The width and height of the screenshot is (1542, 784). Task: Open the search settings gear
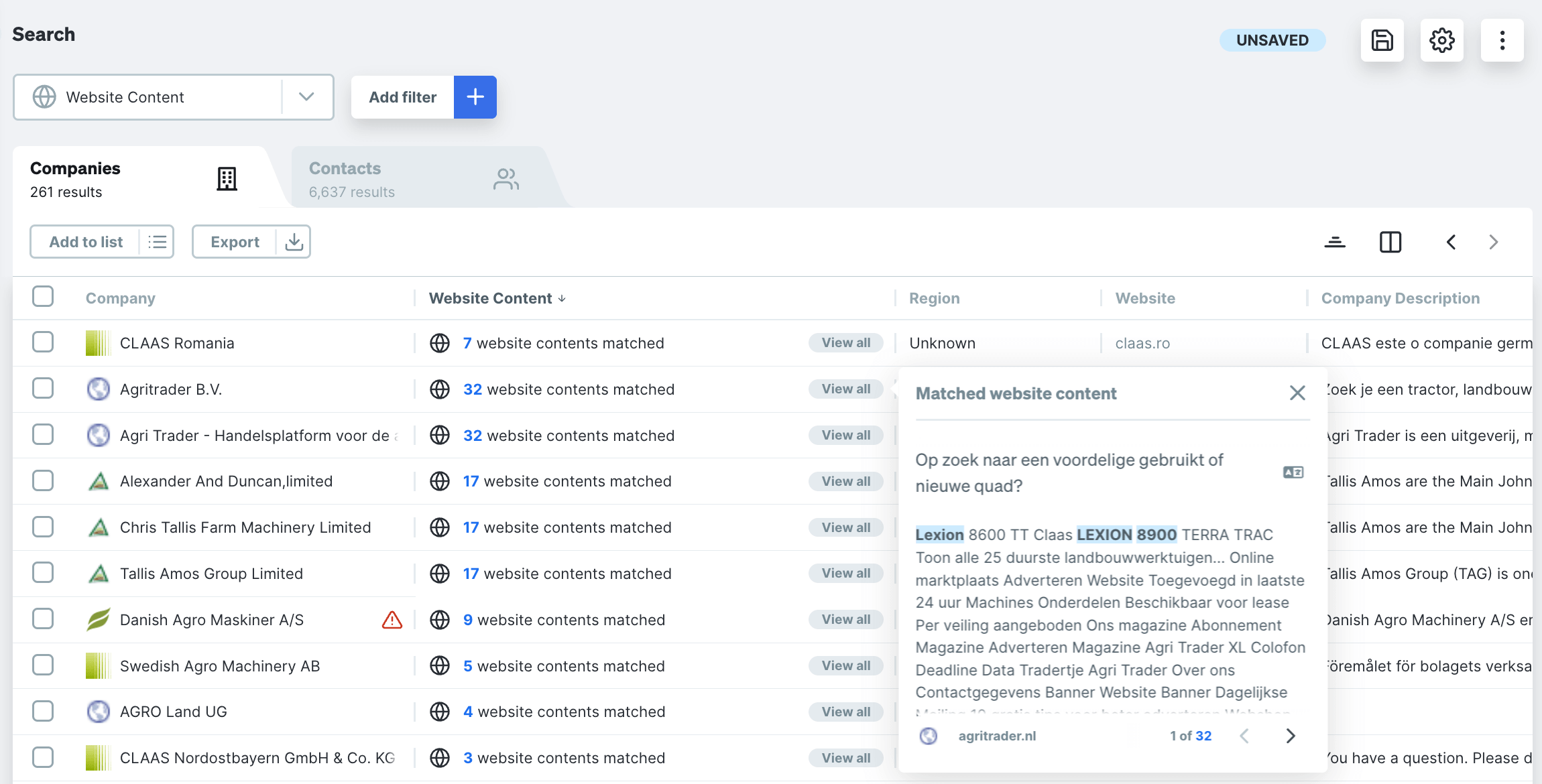[1442, 40]
